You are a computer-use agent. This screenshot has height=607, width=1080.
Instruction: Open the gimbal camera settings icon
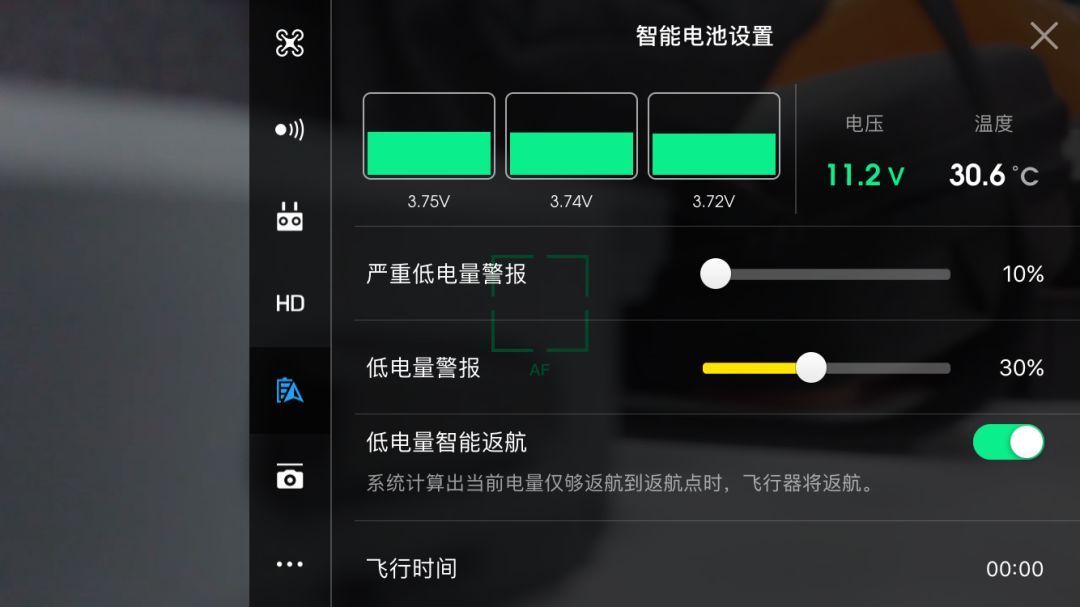[289, 476]
